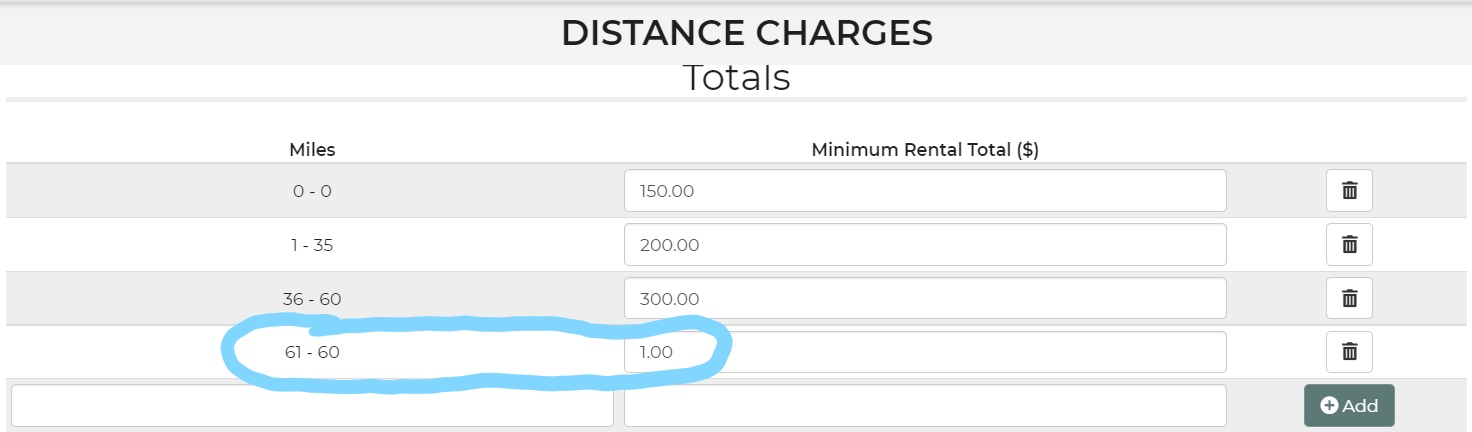Click the DISTANCE CHARGES heading
This screenshot has width=1472, height=432.
(x=746, y=33)
